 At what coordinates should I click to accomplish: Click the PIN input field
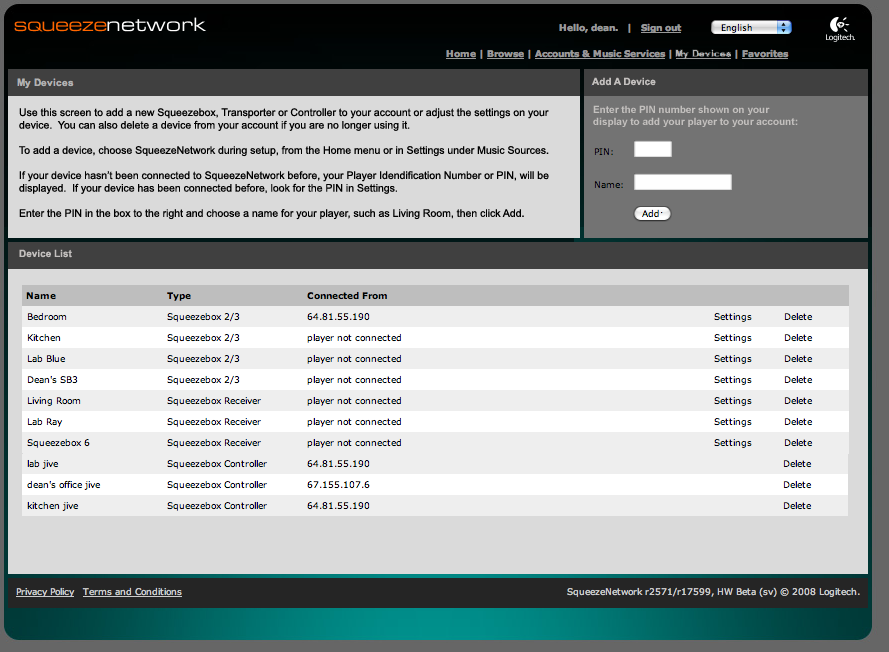point(652,150)
